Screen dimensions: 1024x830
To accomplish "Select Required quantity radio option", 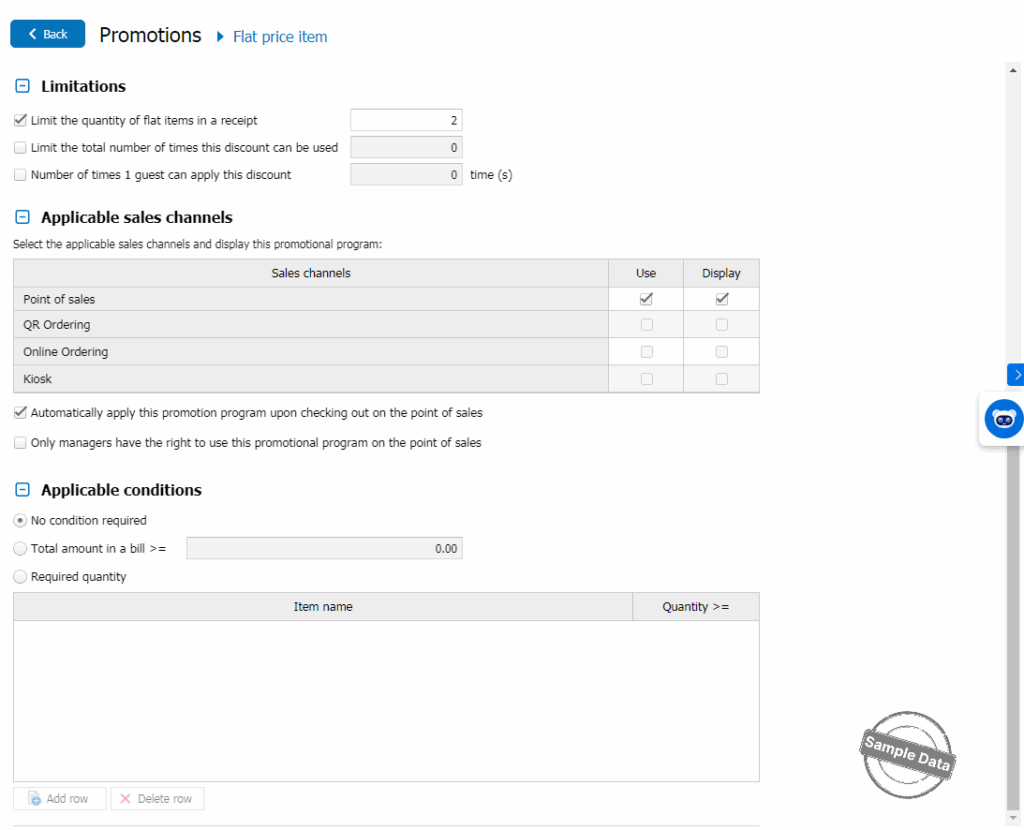I will click(20, 576).
